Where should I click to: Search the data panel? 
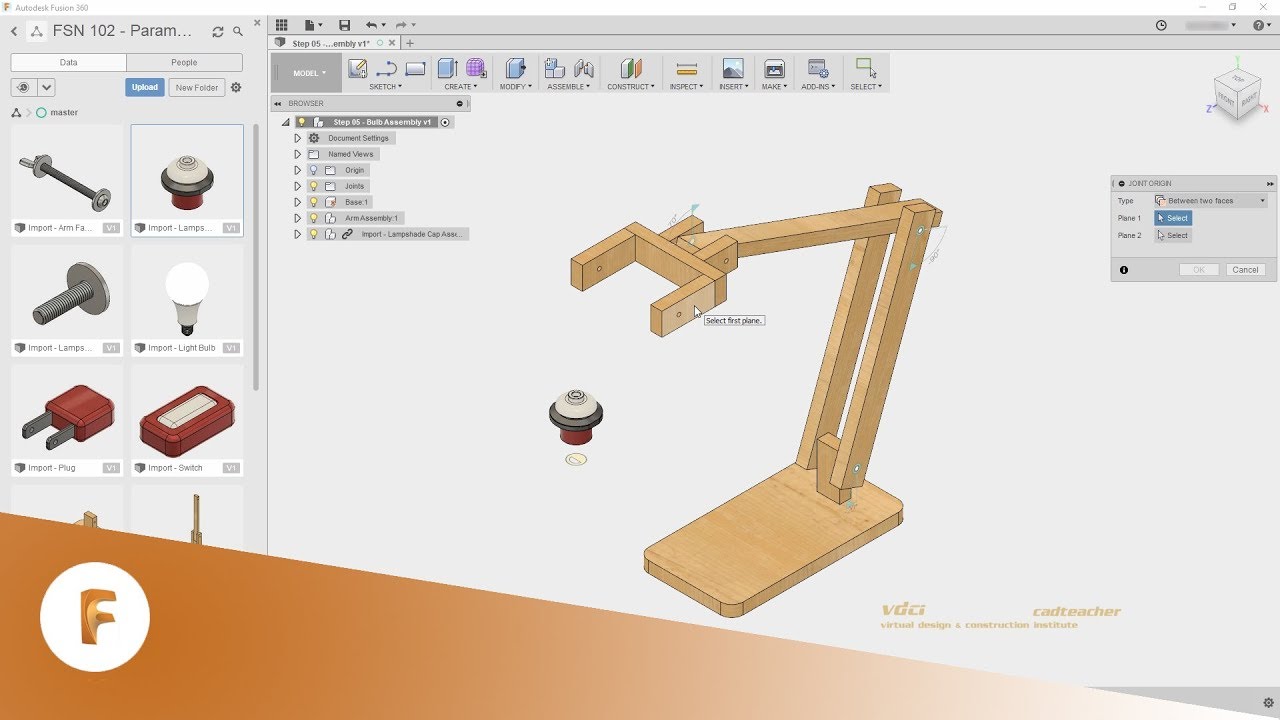coord(237,32)
